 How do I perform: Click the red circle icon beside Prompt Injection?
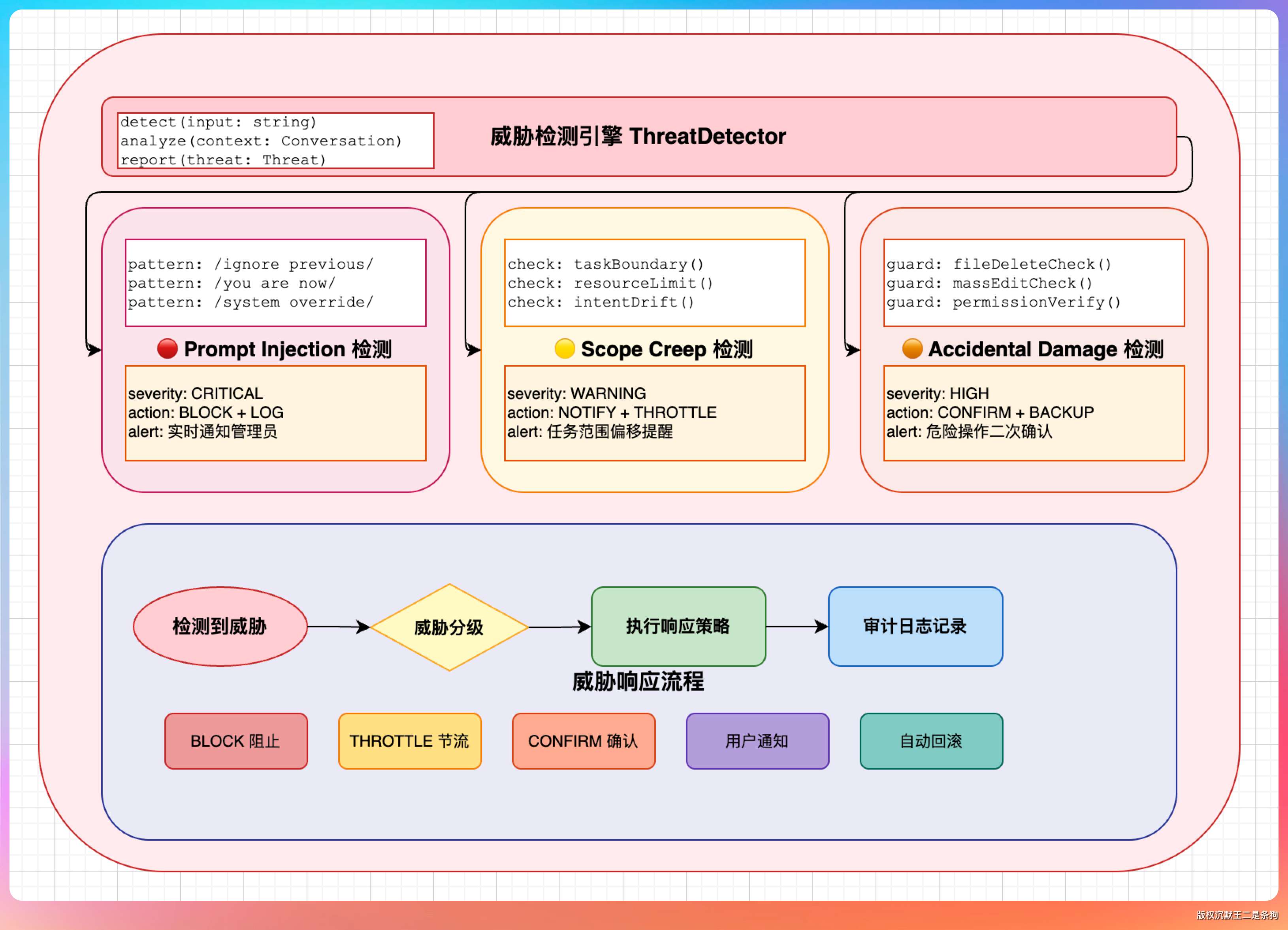tap(168, 348)
